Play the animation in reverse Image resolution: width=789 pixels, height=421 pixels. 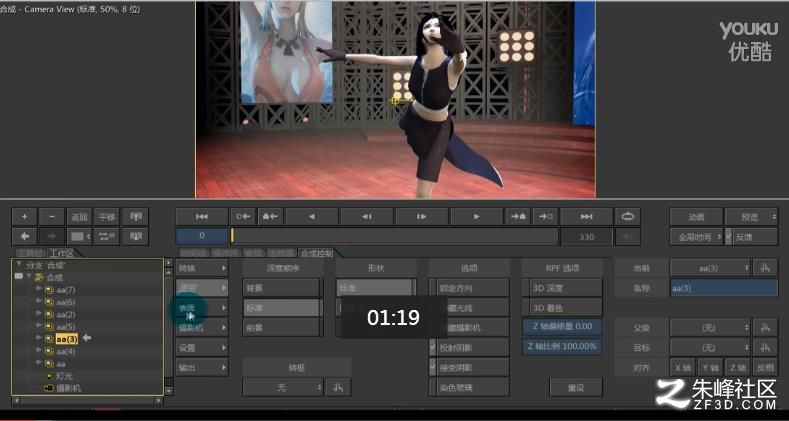click(311, 217)
